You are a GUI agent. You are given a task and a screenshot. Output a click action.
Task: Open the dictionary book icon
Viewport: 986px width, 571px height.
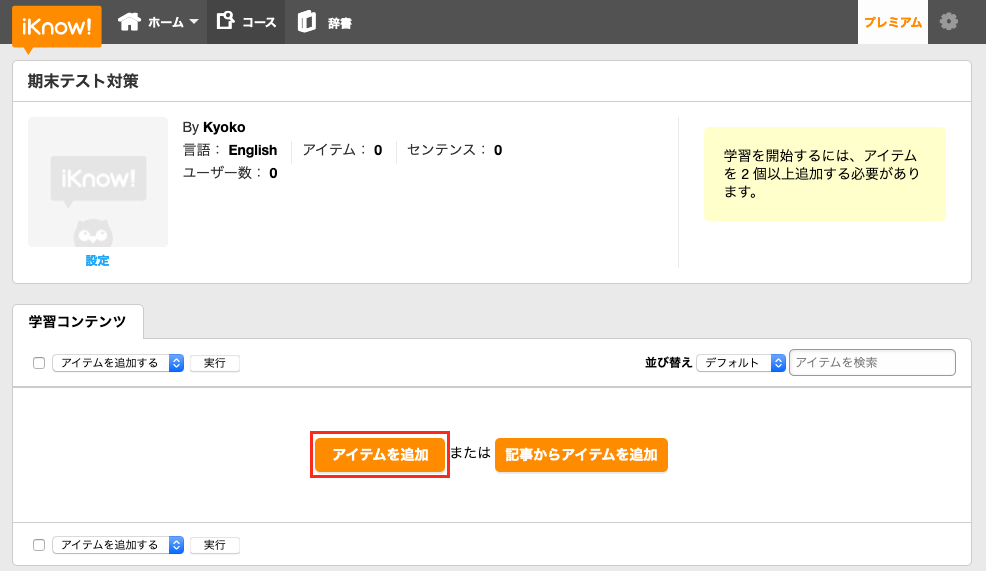click(x=307, y=22)
